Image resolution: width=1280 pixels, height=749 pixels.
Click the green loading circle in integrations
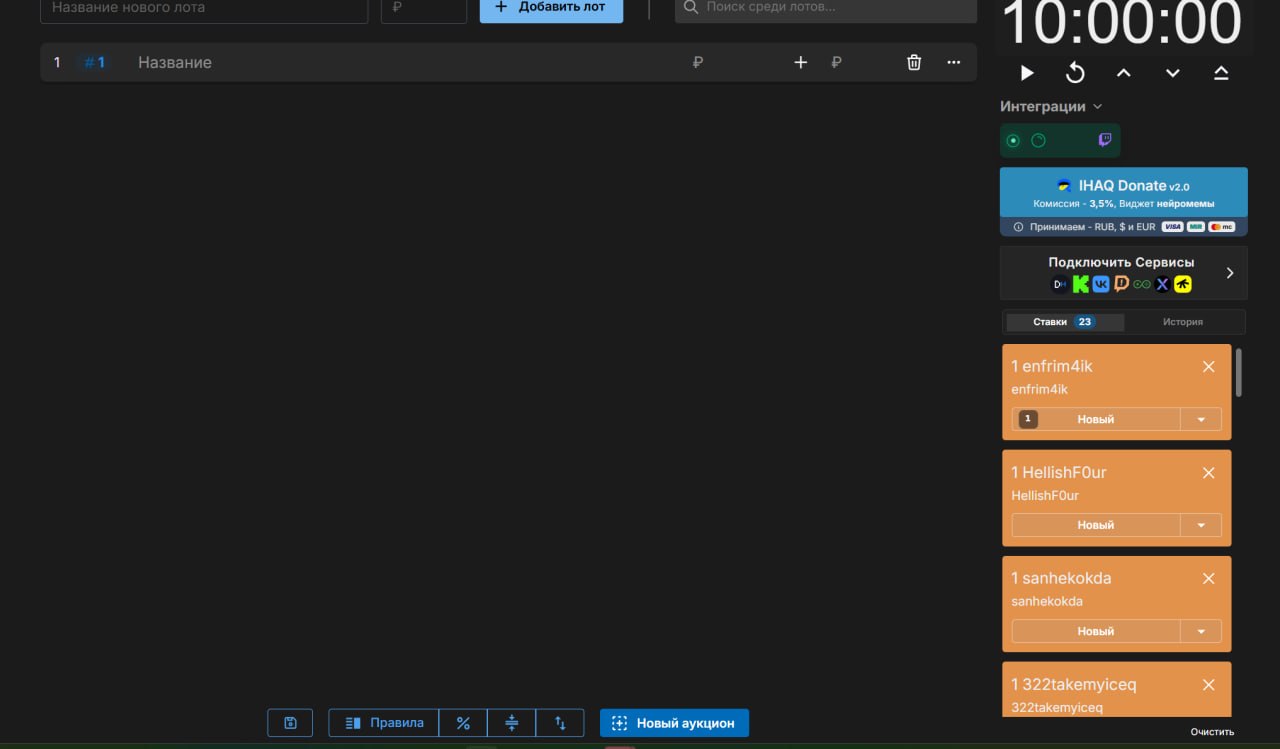point(1038,140)
